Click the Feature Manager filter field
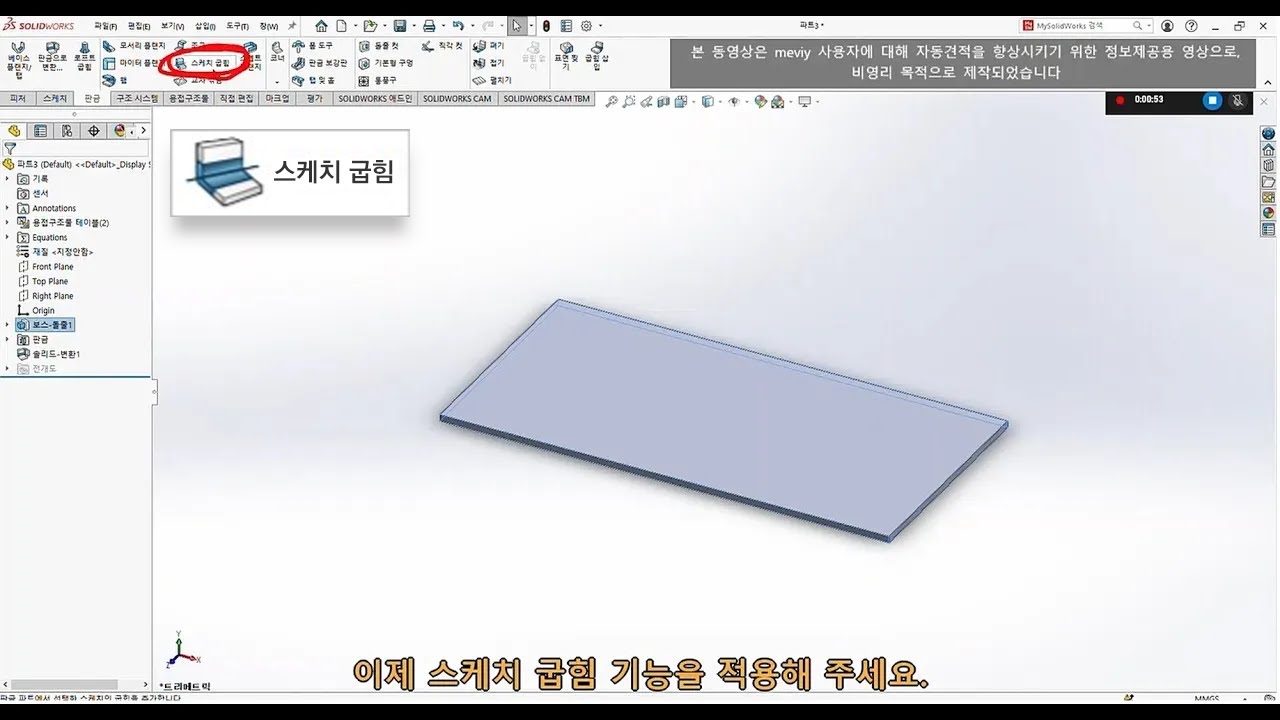This screenshot has height=720, width=1280. pyautogui.click(x=75, y=148)
